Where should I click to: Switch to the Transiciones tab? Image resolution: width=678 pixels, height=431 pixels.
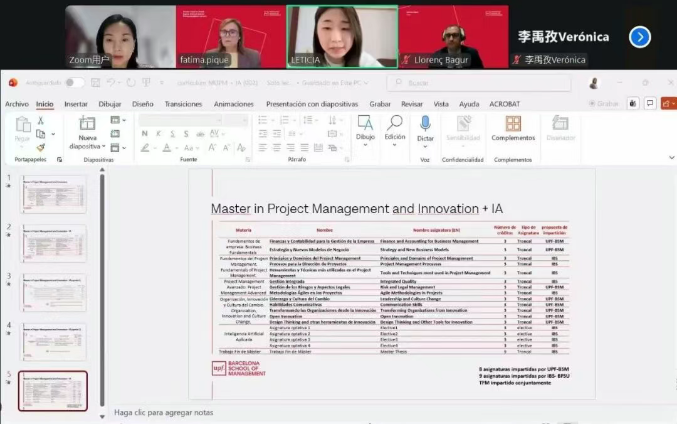[x=183, y=104]
